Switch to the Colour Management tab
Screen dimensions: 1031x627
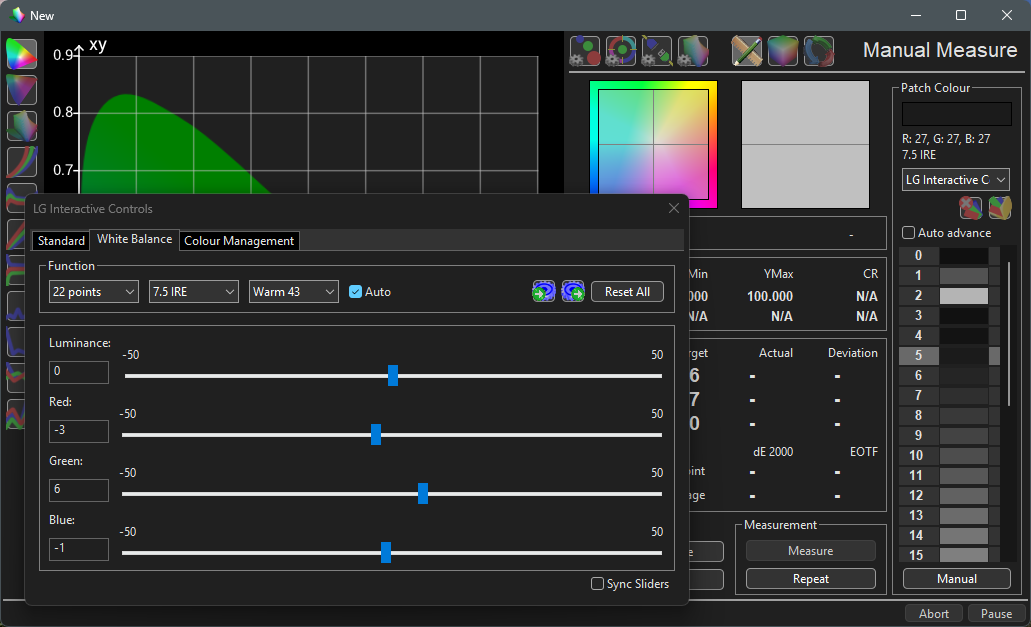tap(239, 241)
